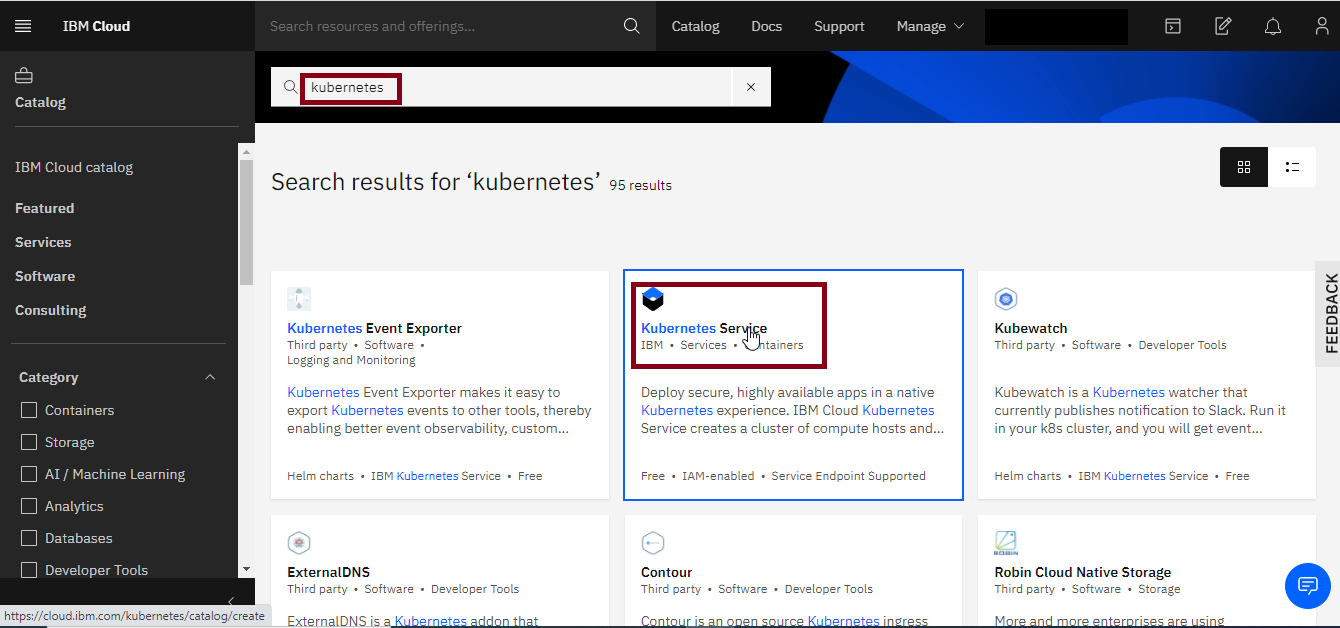The width and height of the screenshot is (1340, 628).
Task: Open the hamburger navigation menu
Action: [x=23, y=26]
